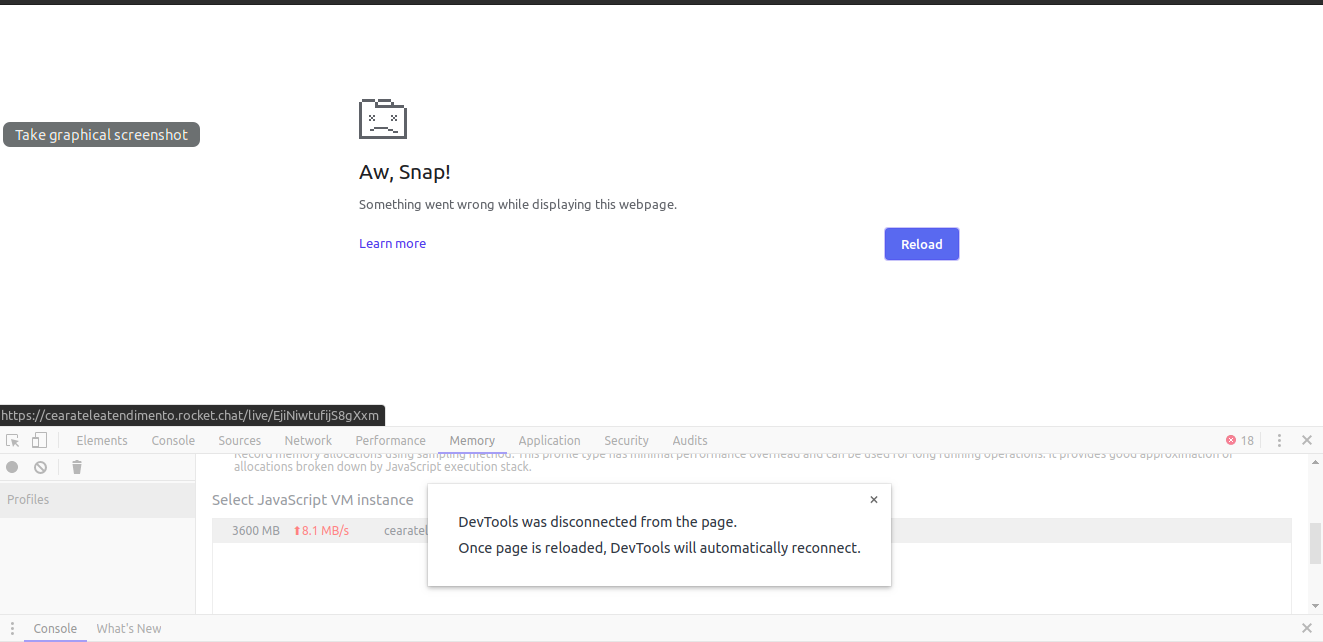Image resolution: width=1323 pixels, height=642 pixels.
Task: Select the Memory tab
Action: point(472,440)
